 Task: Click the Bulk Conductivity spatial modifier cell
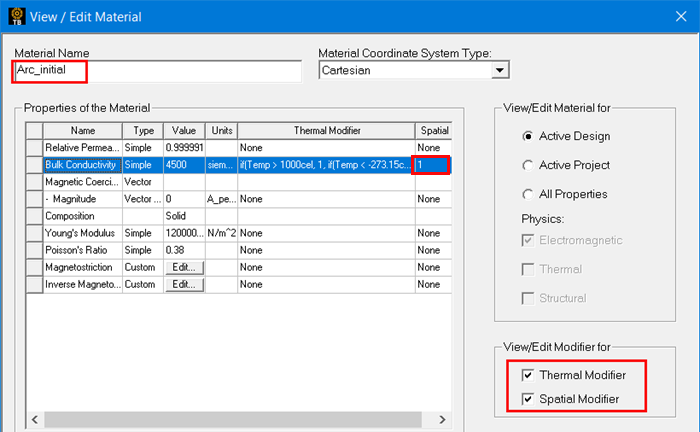432,165
